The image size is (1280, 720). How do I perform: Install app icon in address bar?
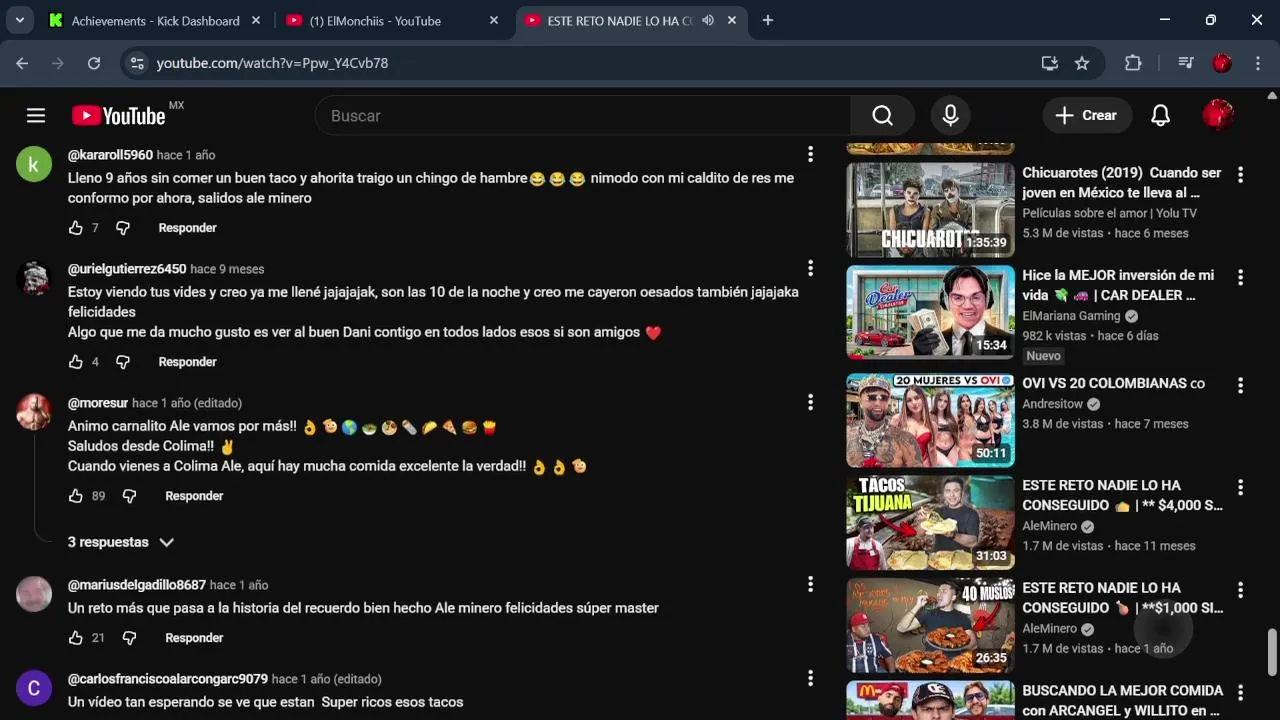coord(1049,63)
